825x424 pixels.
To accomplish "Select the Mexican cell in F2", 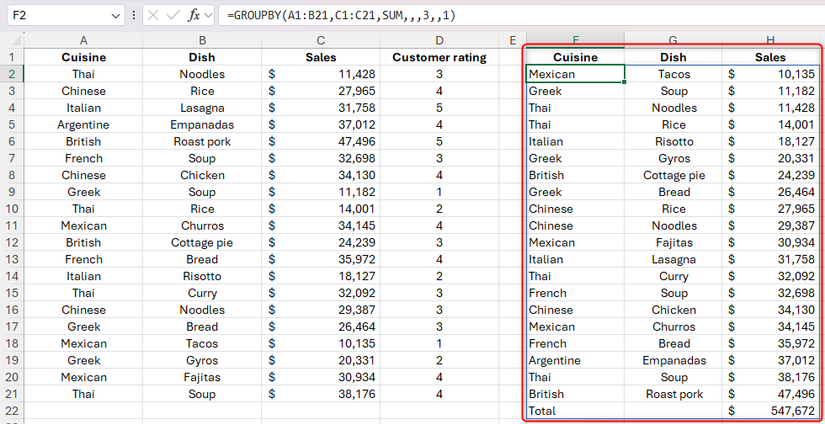I will click(x=575, y=74).
